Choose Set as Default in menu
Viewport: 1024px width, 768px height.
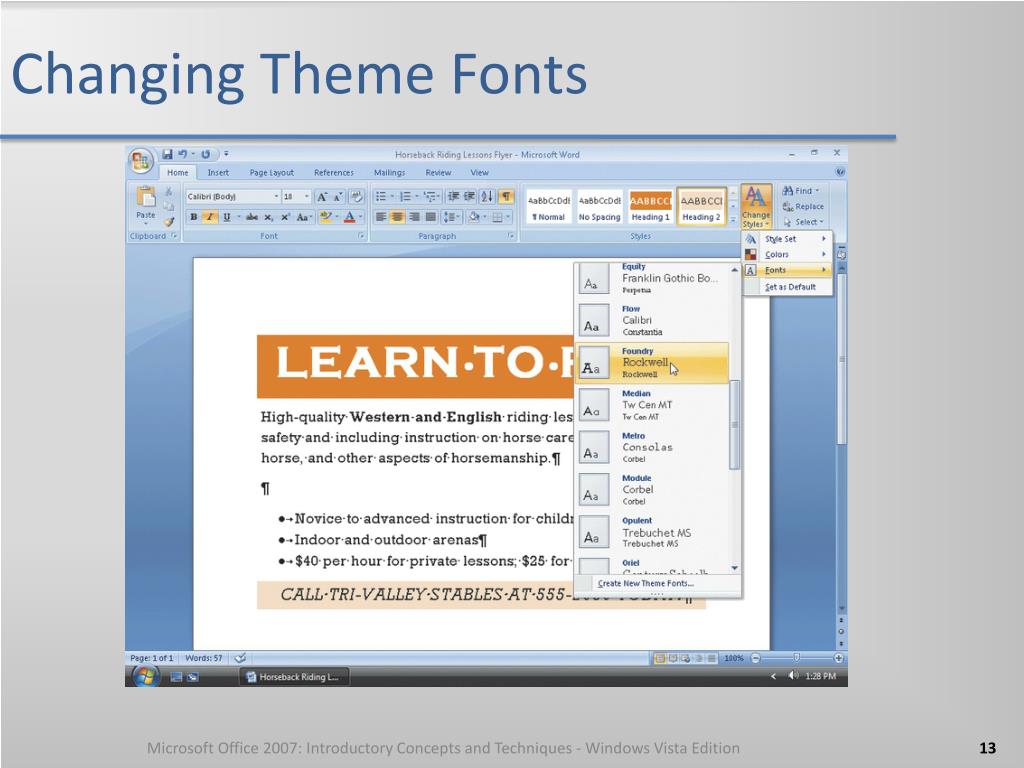pyautogui.click(x=787, y=287)
